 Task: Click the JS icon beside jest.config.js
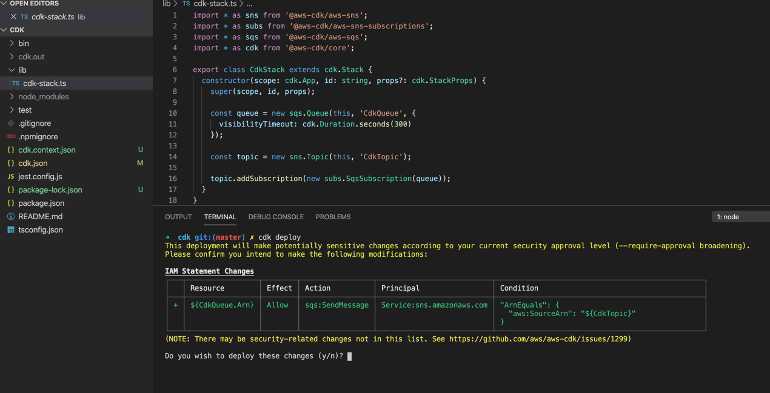pos(11,176)
